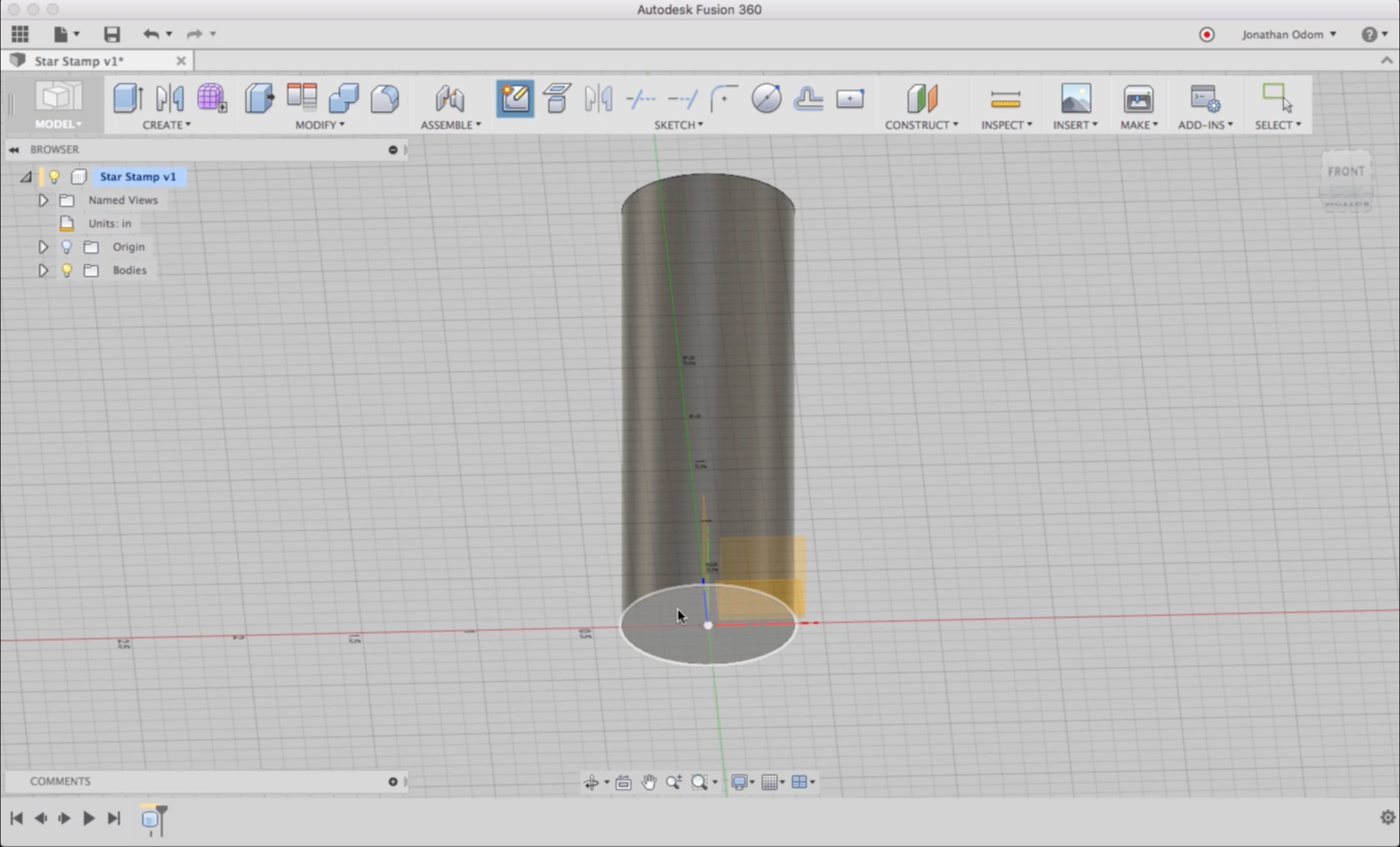Click the Revolve tool icon
Image resolution: width=1400 pixels, height=847 pixels.
pos(169,98)
